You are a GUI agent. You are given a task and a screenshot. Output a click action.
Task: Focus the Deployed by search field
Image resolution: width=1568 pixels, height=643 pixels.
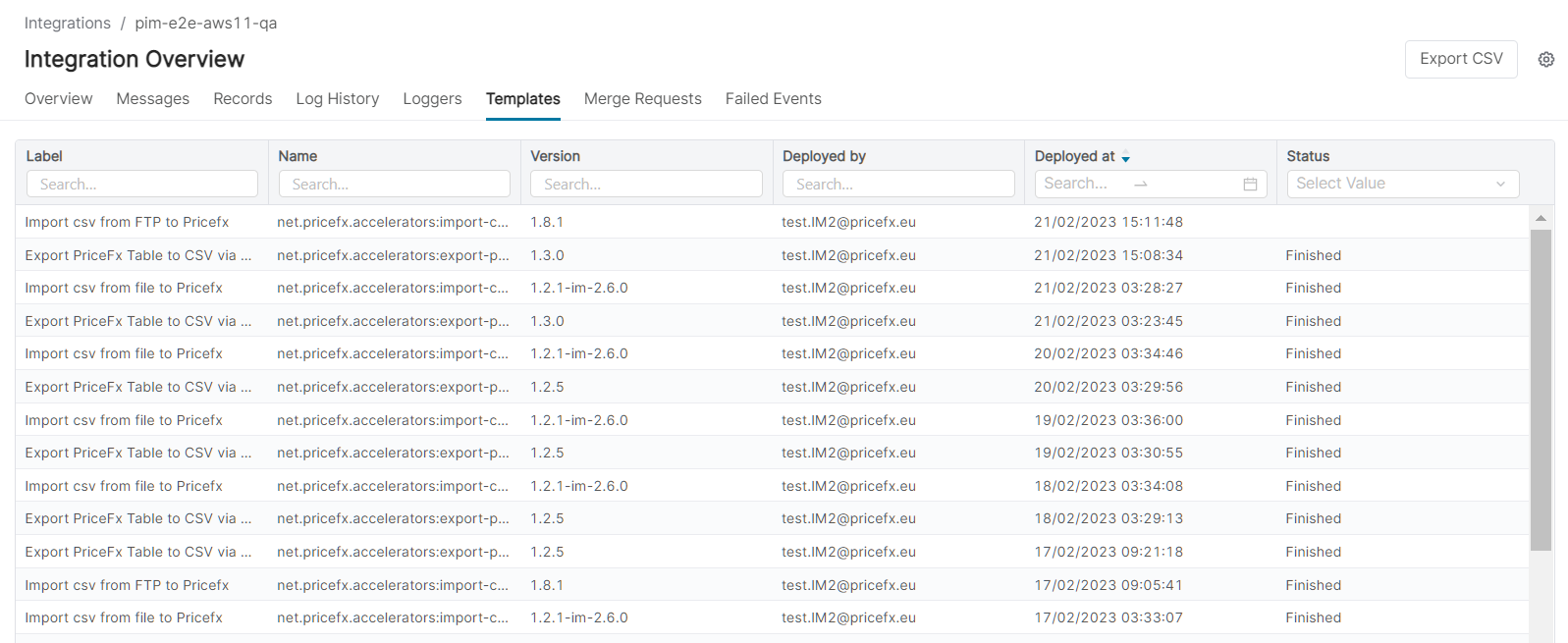point(898,184)
